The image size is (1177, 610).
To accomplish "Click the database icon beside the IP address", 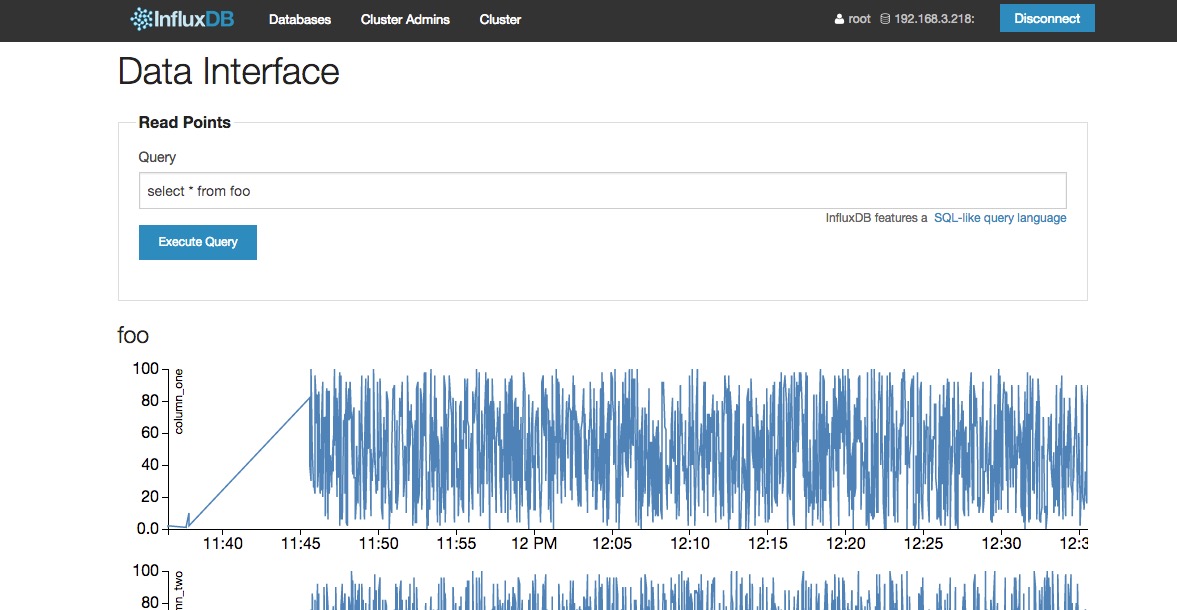I will [x=885, y=20].
